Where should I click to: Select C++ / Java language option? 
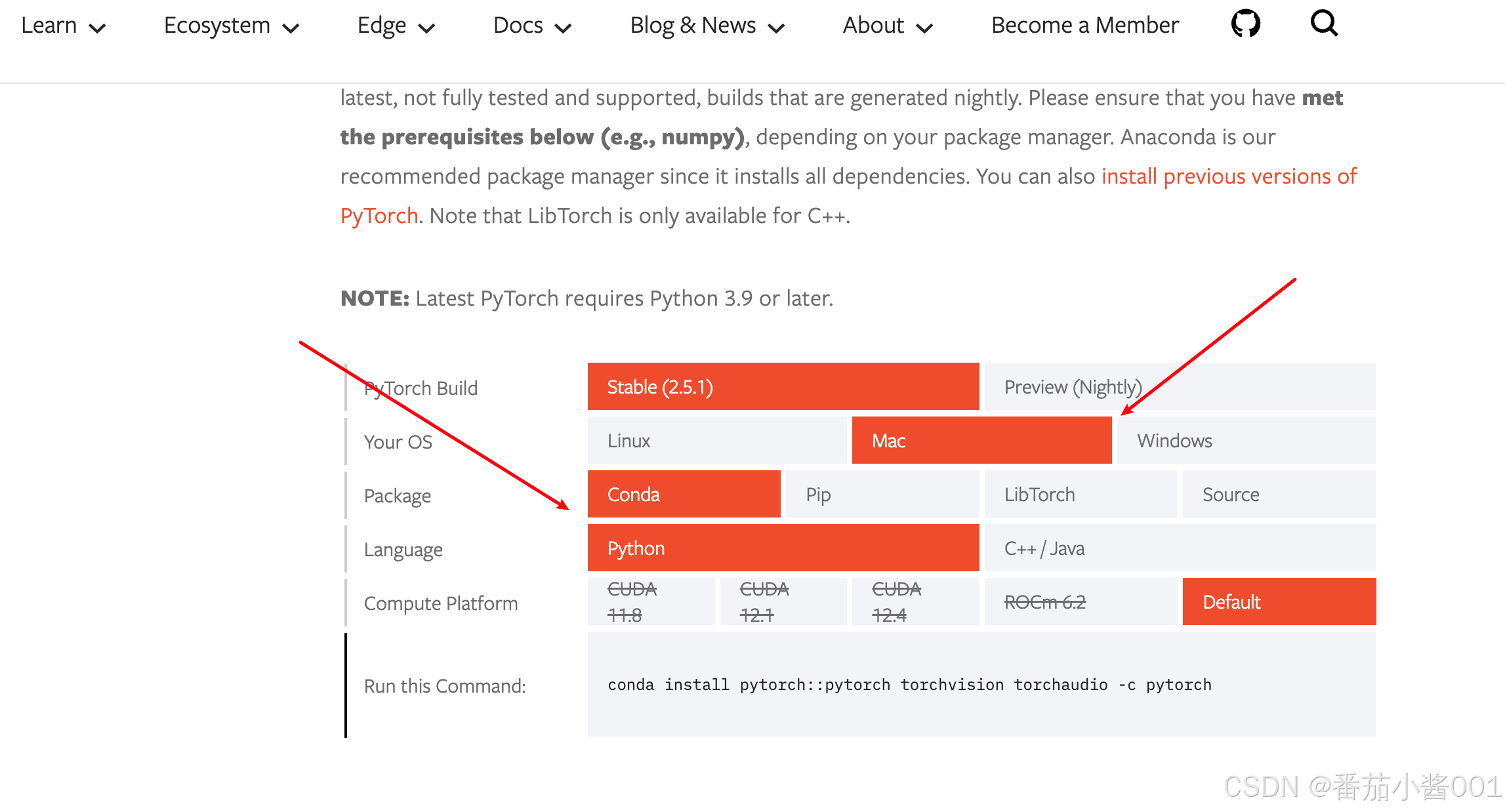pos(1180,548)
